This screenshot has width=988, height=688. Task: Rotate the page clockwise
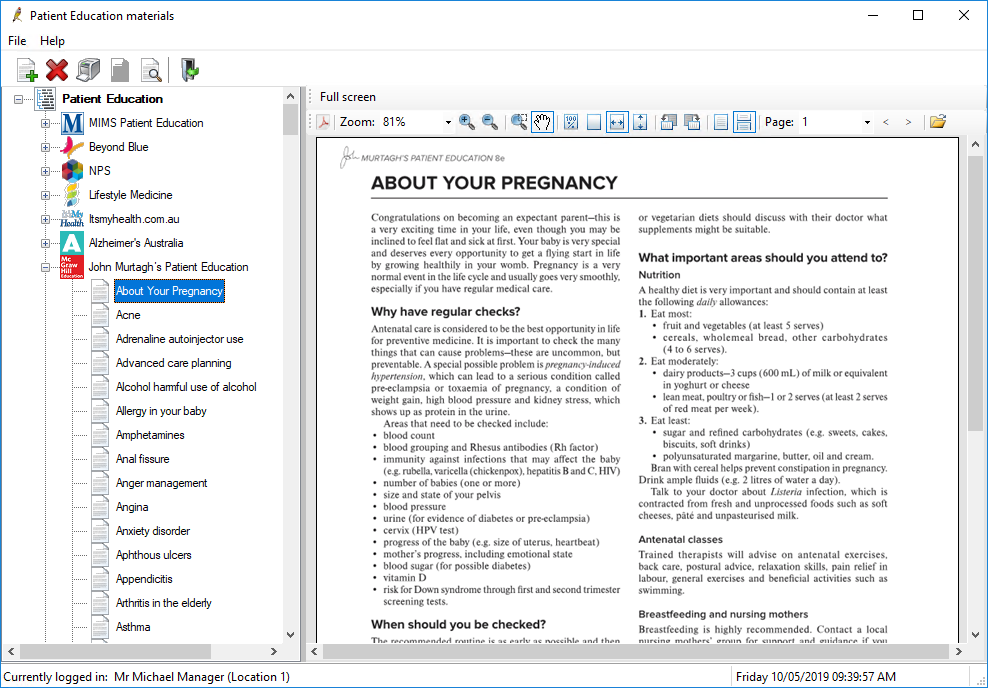(692, 122)
